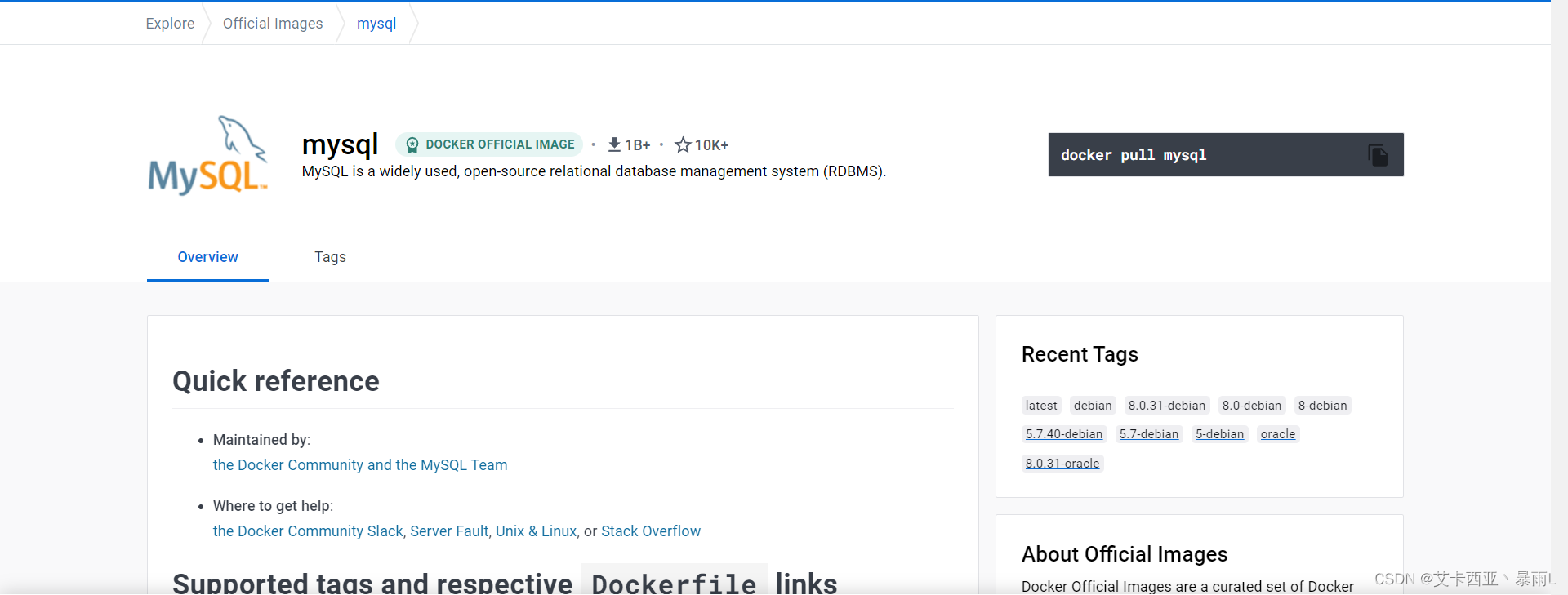
Task: Click the About Official Images heading
Action: (x=1125, y=554)
